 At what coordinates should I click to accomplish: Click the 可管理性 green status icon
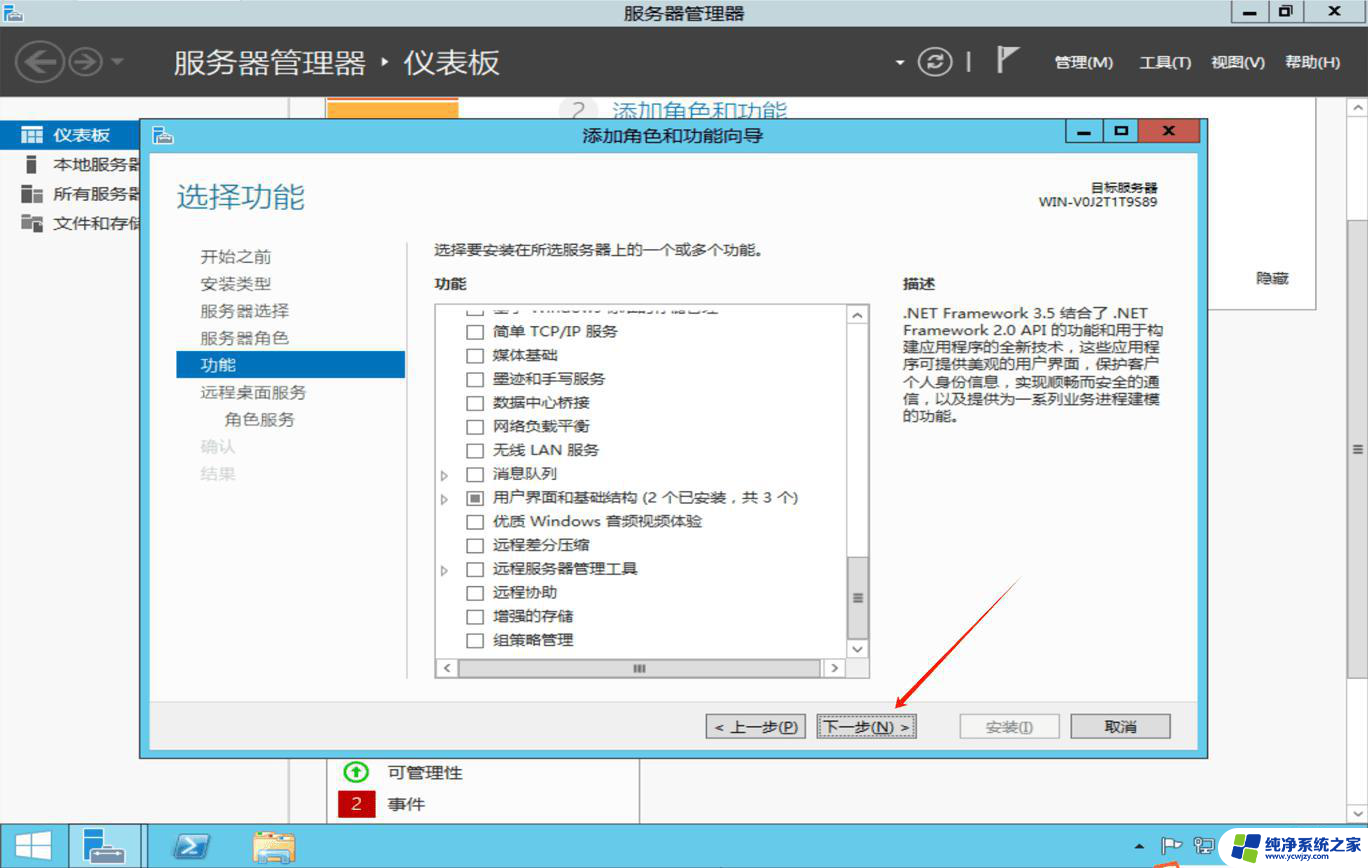(356, 772)
